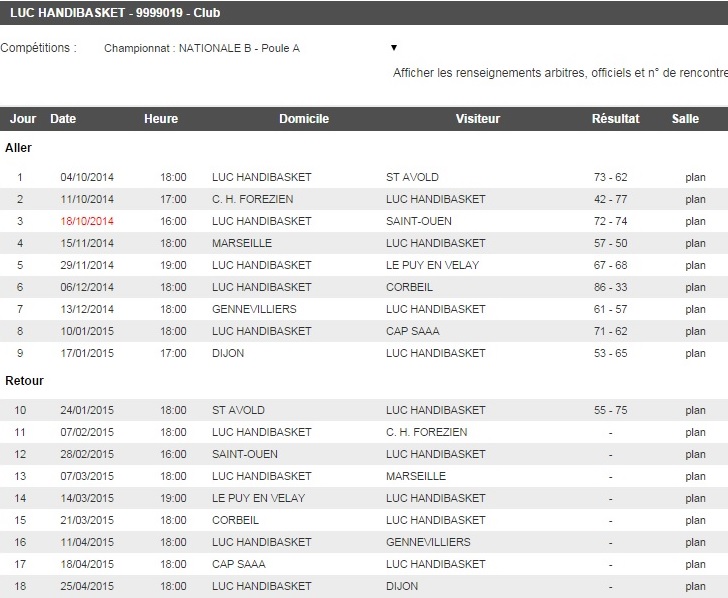Open the Compétitions championship dropdown
Screen dimensions: 728x598
tap(250, 48)
